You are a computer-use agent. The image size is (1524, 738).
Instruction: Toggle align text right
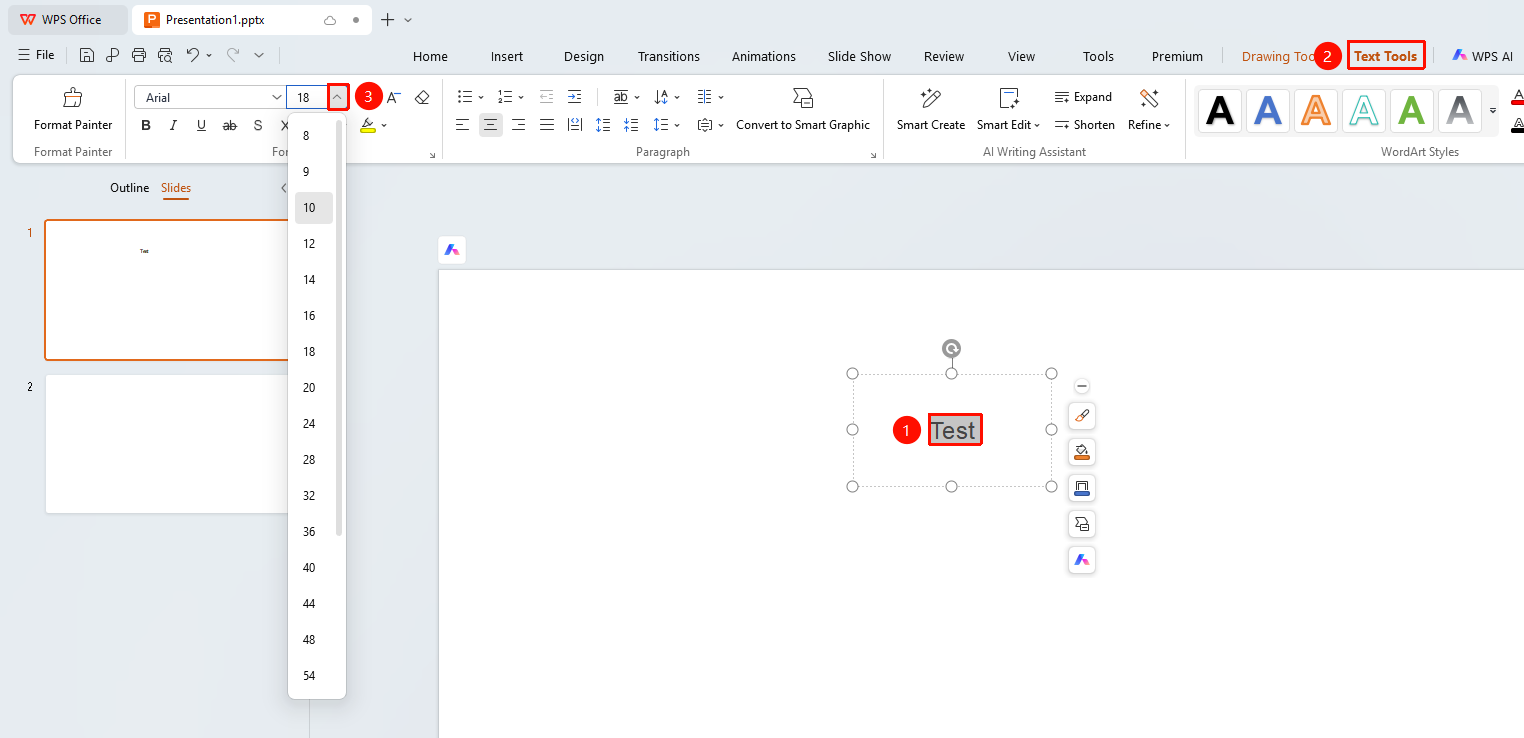[x=518, y=125]
